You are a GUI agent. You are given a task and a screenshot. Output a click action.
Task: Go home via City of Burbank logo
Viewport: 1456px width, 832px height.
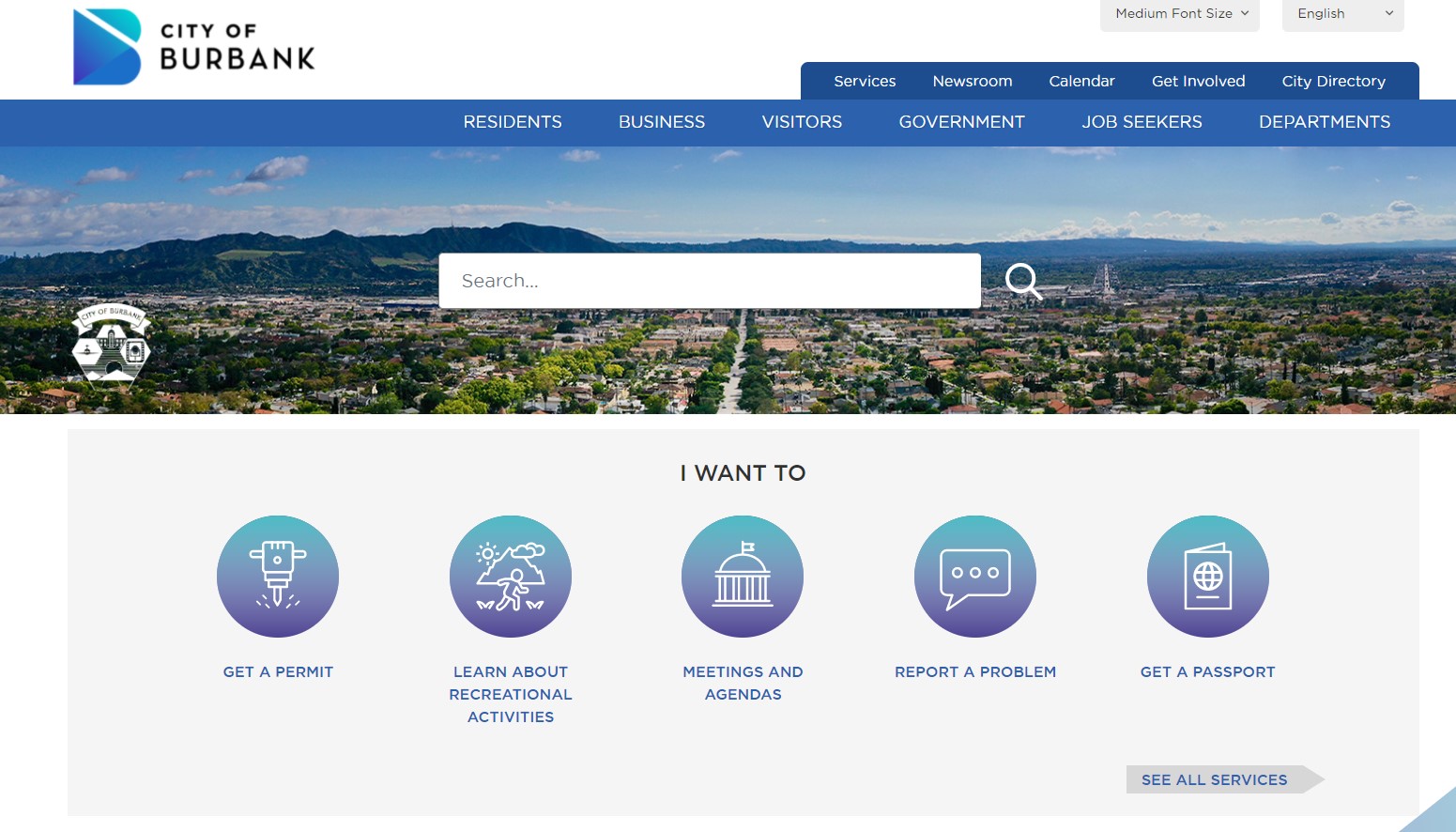(194, 47)
